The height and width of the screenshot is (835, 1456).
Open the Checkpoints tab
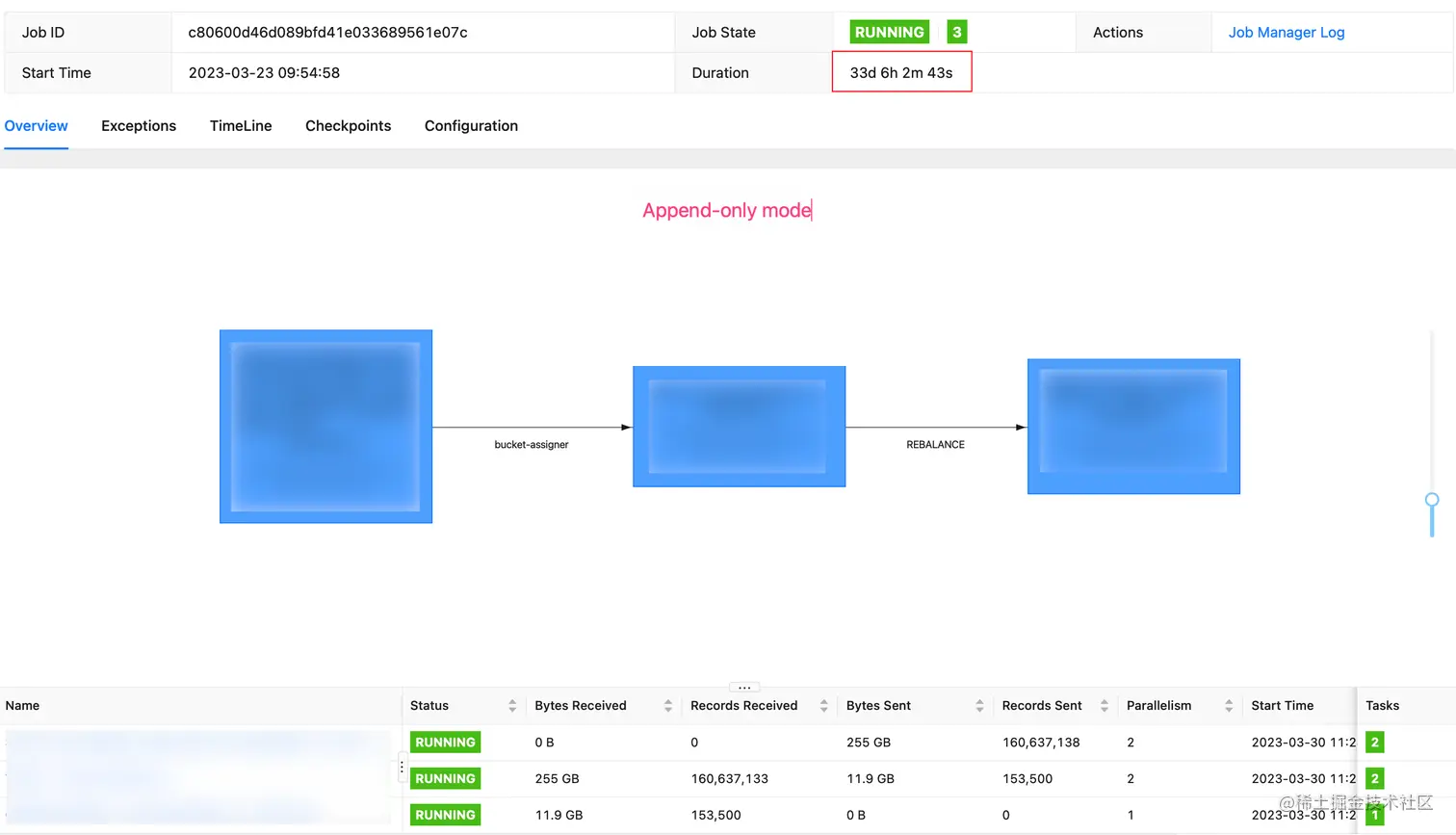[348, 126]
